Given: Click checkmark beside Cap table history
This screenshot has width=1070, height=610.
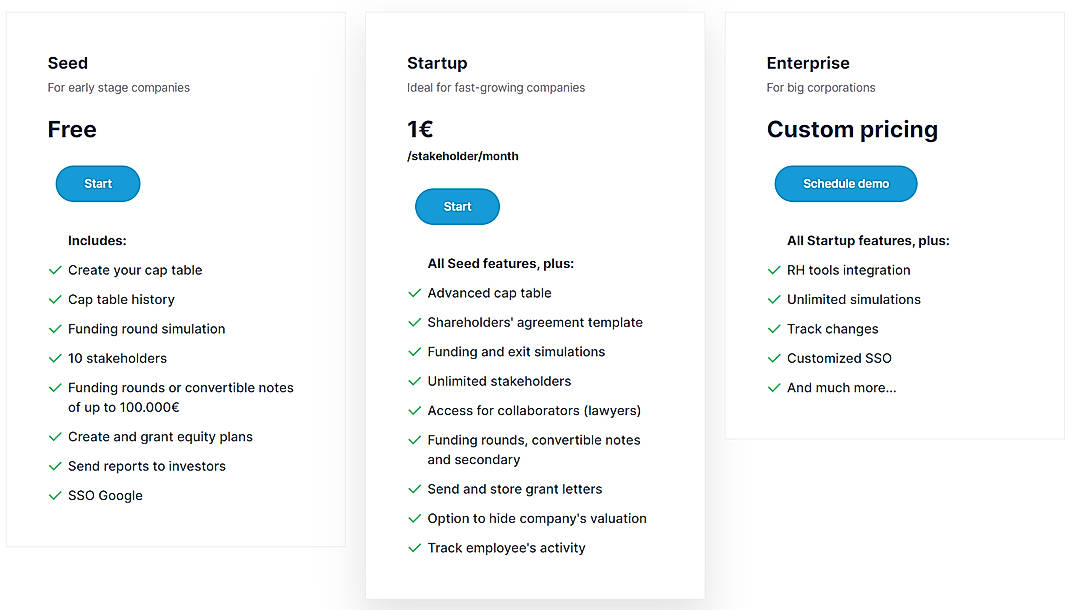Looking at the screenshot, I should point(55,300).
